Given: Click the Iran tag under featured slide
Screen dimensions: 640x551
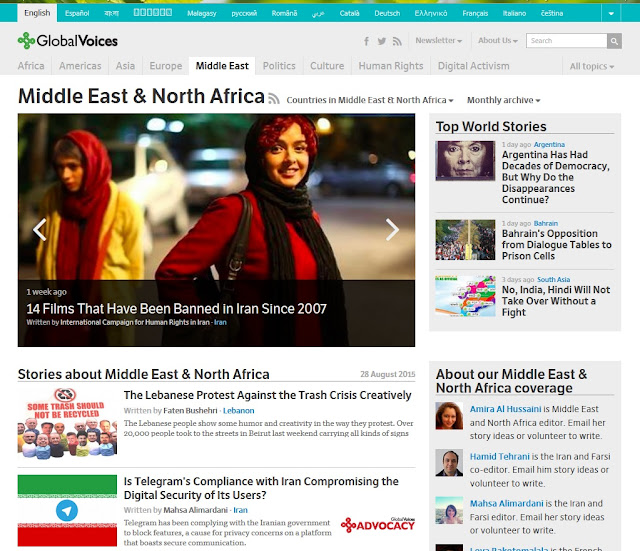Looking at the screenshot, I should click(220, 322).
